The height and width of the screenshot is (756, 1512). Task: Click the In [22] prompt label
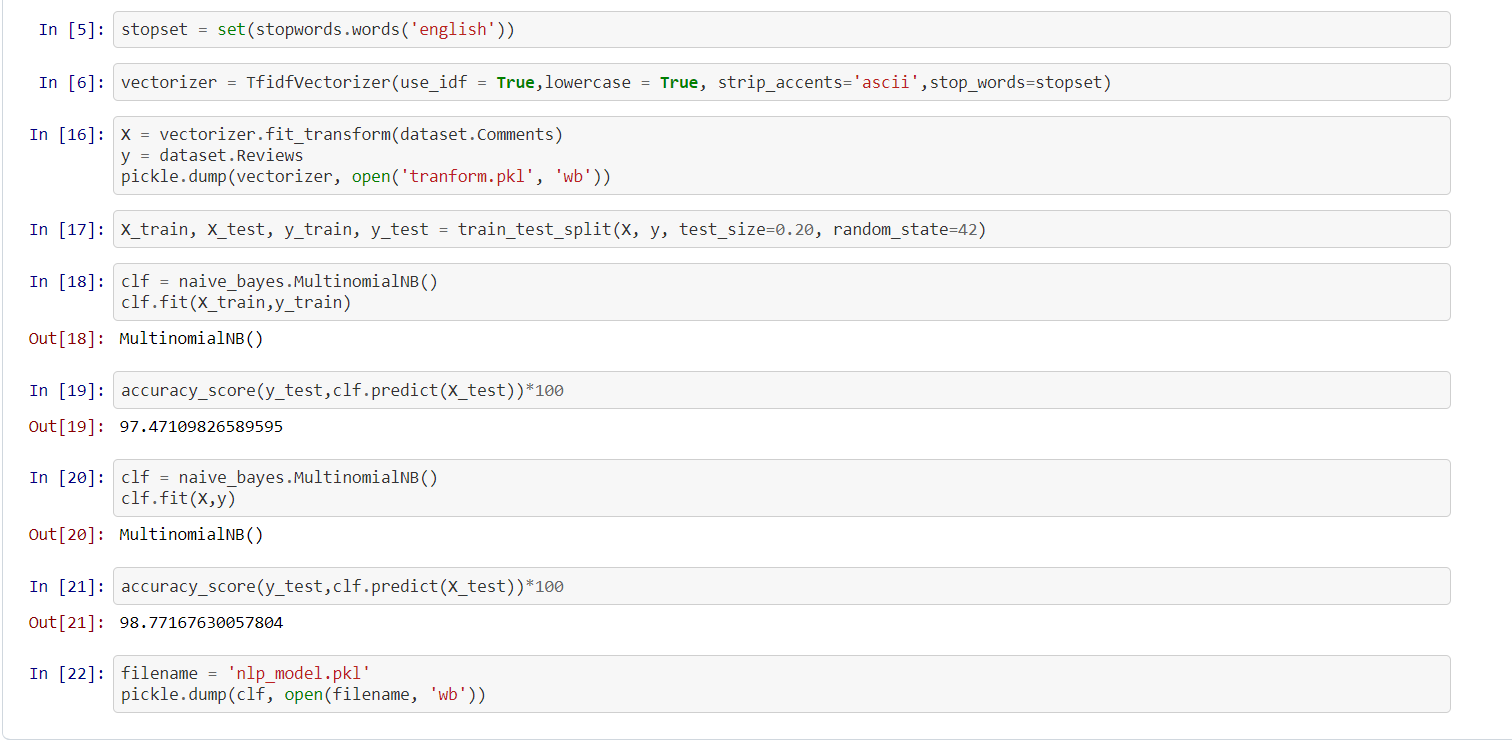(x=67, y=674)
